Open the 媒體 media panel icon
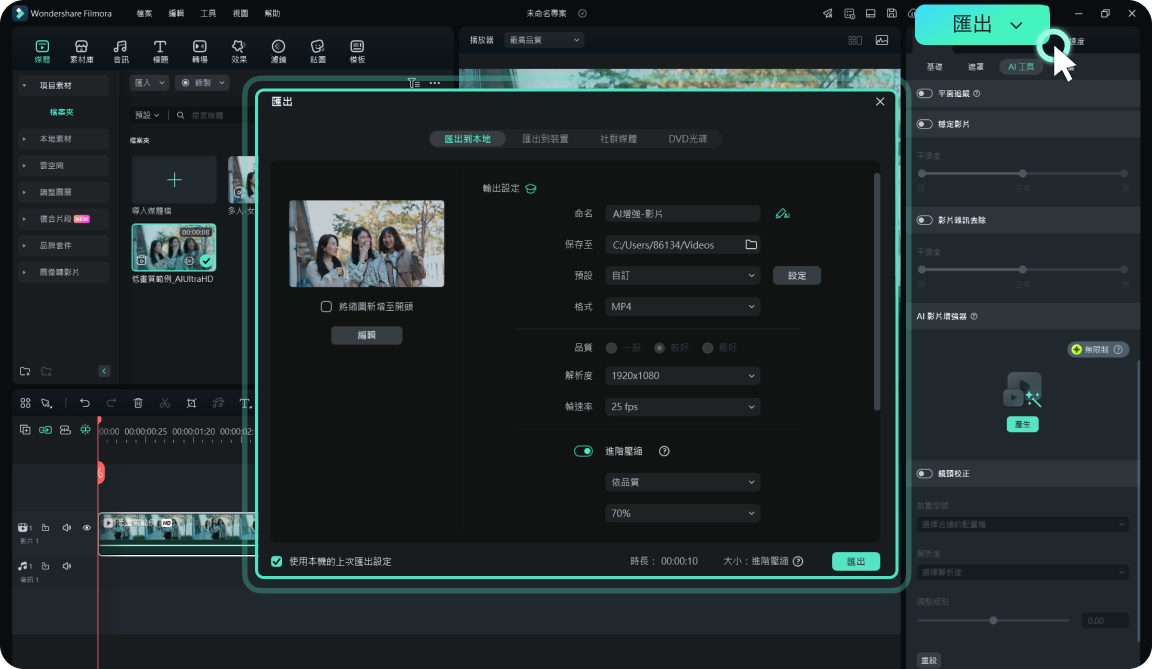The width and height of the screenshot is (1152, 669). click(x=42, y=51)
